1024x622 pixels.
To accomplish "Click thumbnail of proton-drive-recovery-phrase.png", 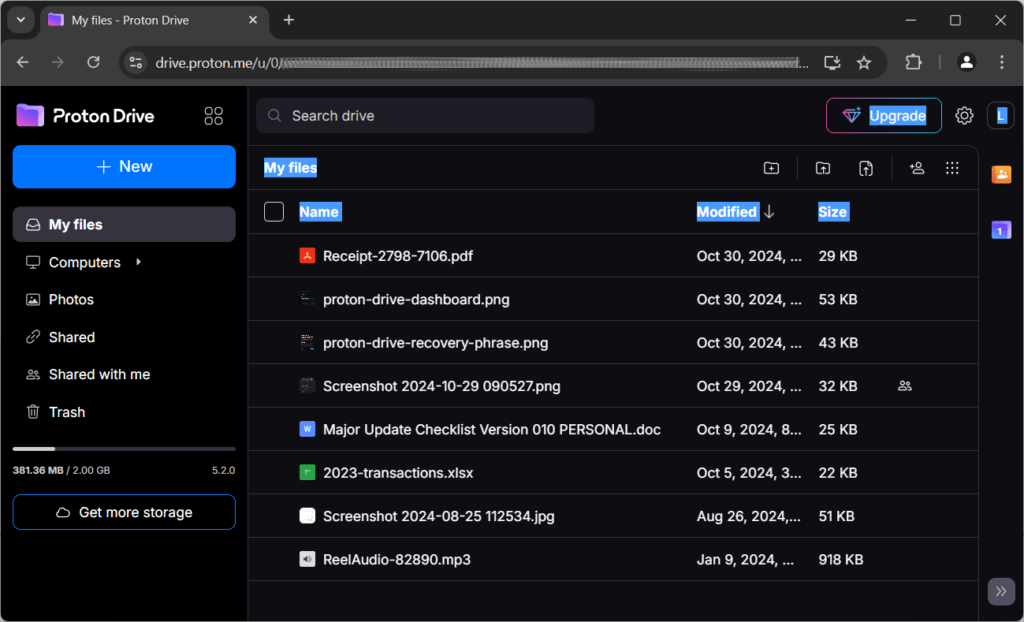I will [307, 342].
